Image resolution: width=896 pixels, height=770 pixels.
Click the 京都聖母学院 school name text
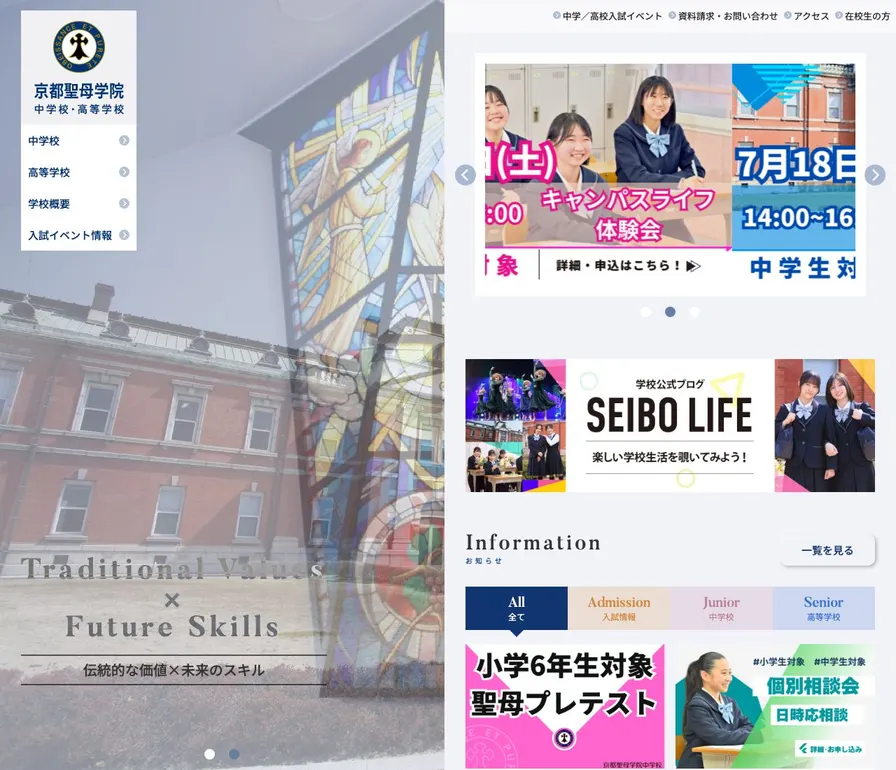(79, 90)
